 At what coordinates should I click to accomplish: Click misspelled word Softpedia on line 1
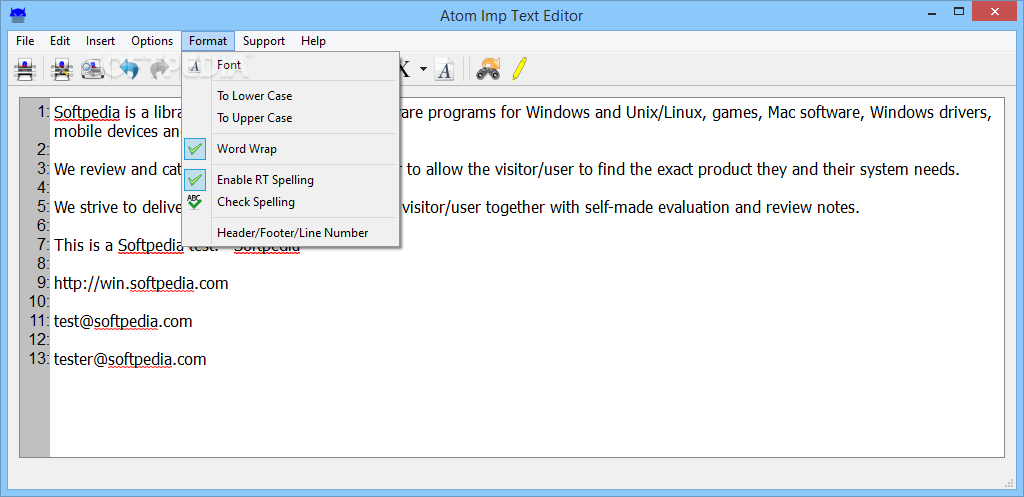(86, 113)
